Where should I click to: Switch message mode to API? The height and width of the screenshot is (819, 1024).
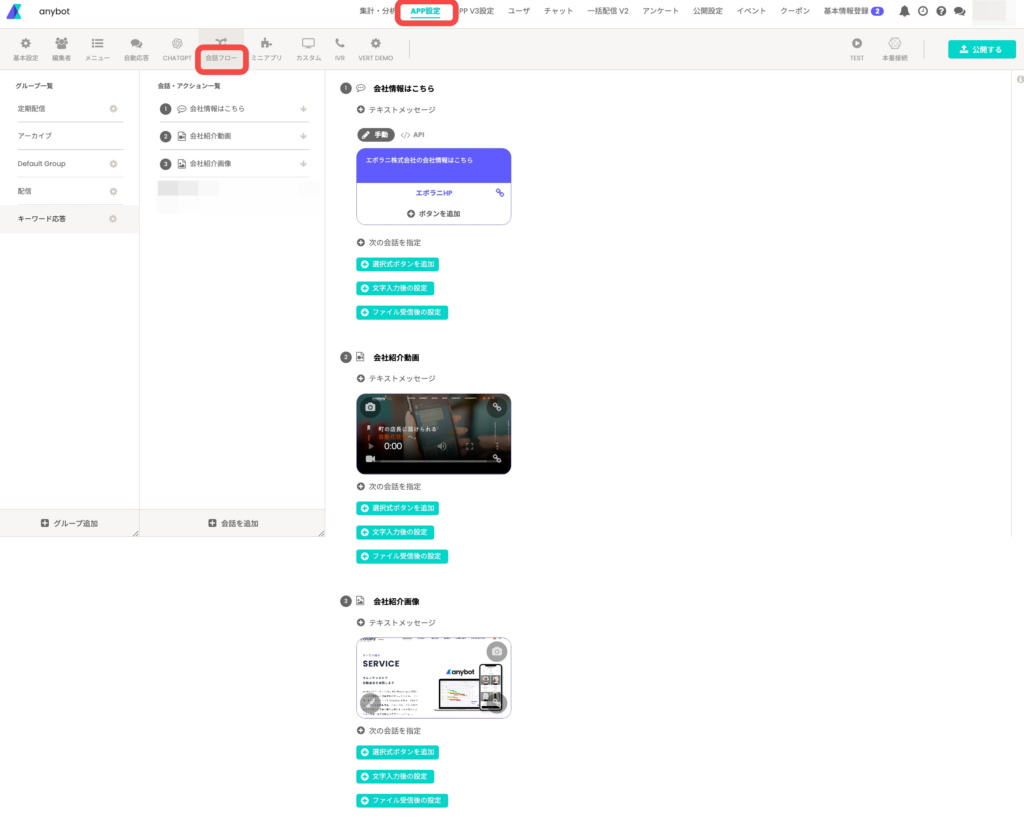click(x=412, y=134)
